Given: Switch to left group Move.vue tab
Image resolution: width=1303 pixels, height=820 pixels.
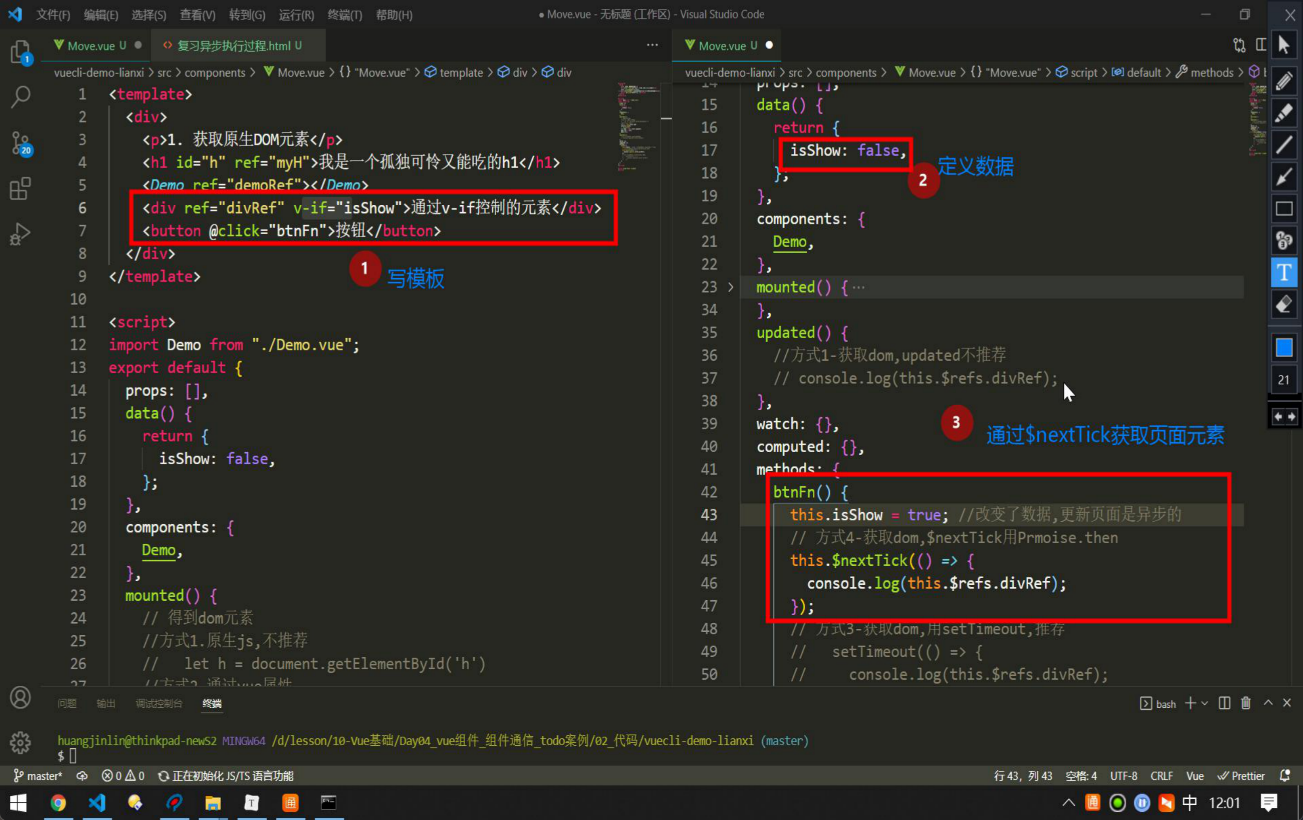Looking at the screenshot, I should pos(95,46).
